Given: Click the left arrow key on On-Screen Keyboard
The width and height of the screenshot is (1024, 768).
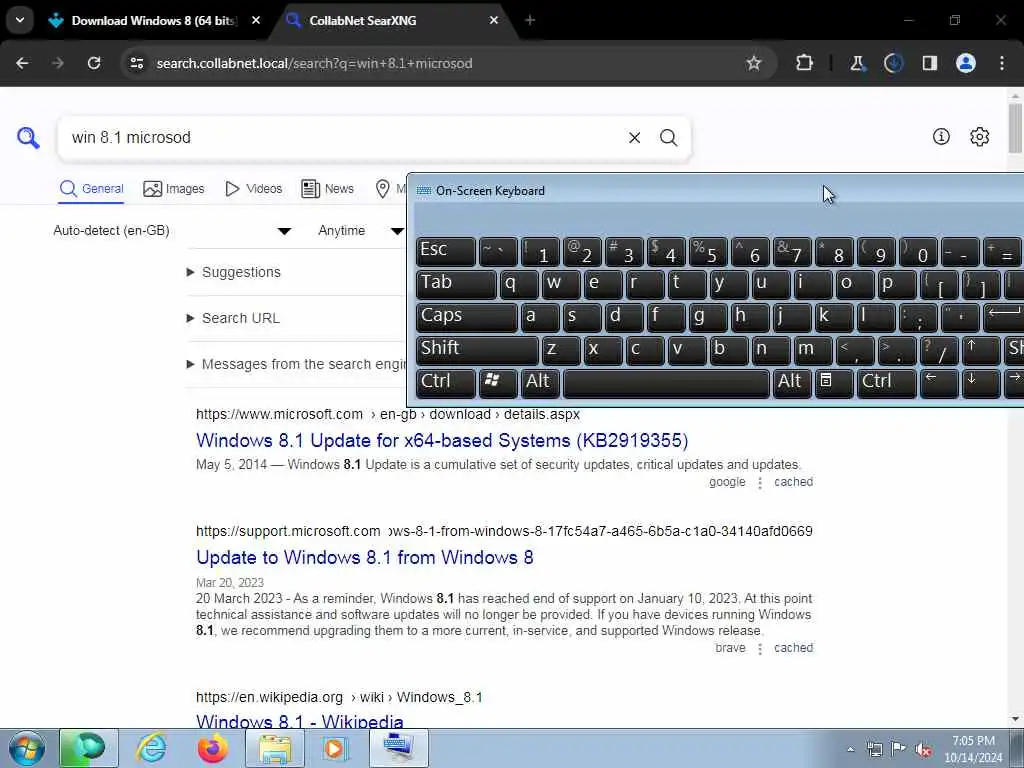Looking at the screenshot, I should pos(938,383).
